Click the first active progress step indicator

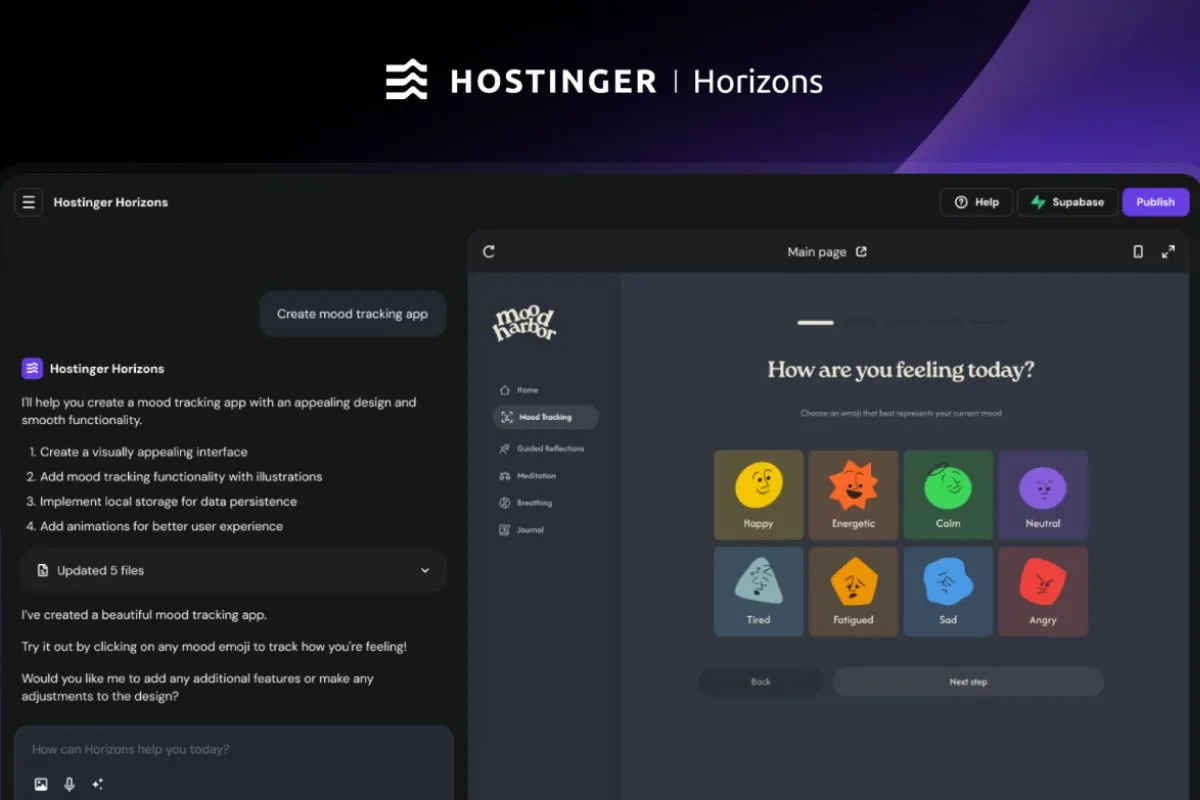(x=815, y=322)
